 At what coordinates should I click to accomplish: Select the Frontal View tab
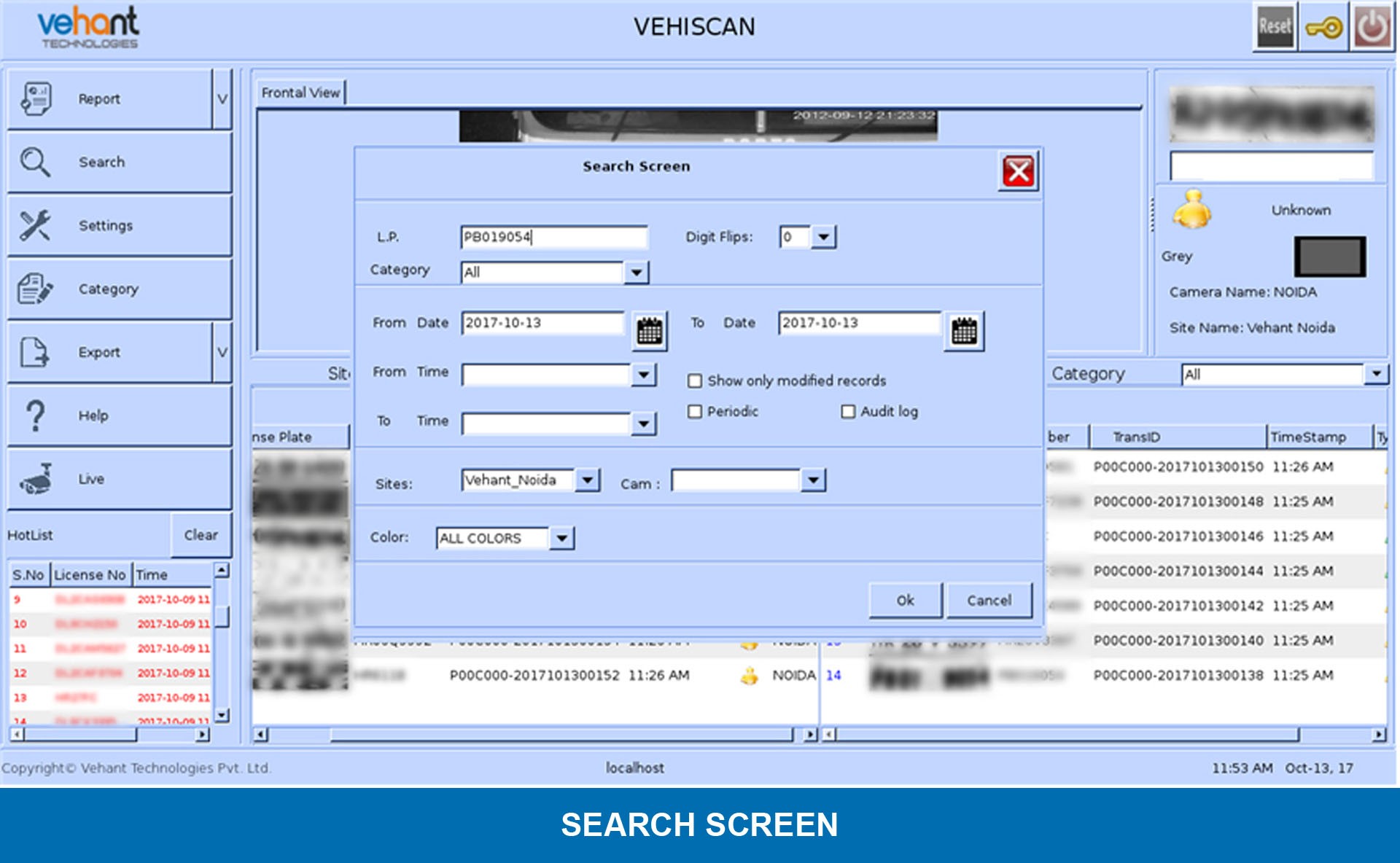pyautogui.click(x=300, y=93)
